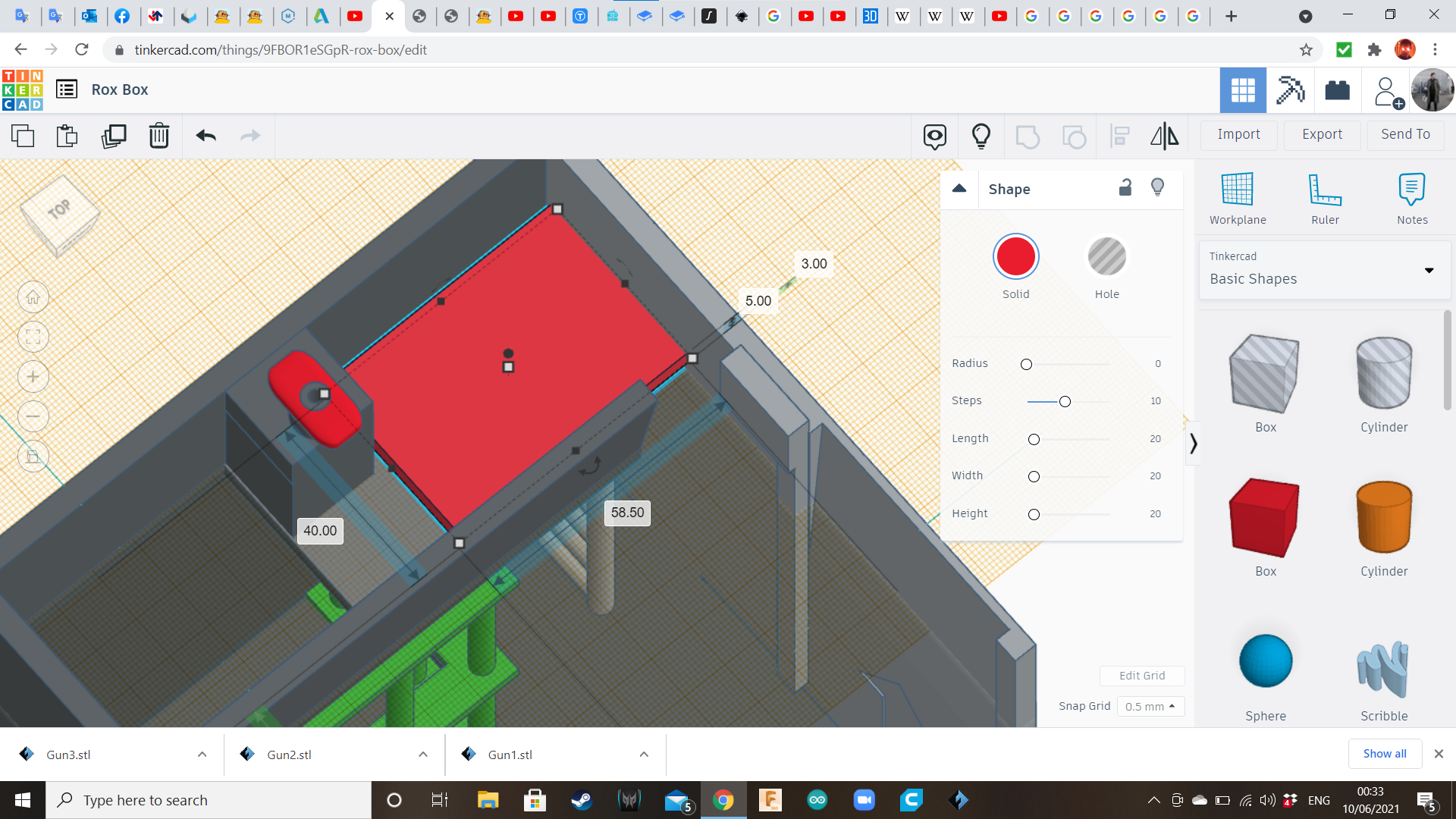Viewport: 1456px width, 819px height.
Task: Set shape to Hole
Action: click(1106, 257)
